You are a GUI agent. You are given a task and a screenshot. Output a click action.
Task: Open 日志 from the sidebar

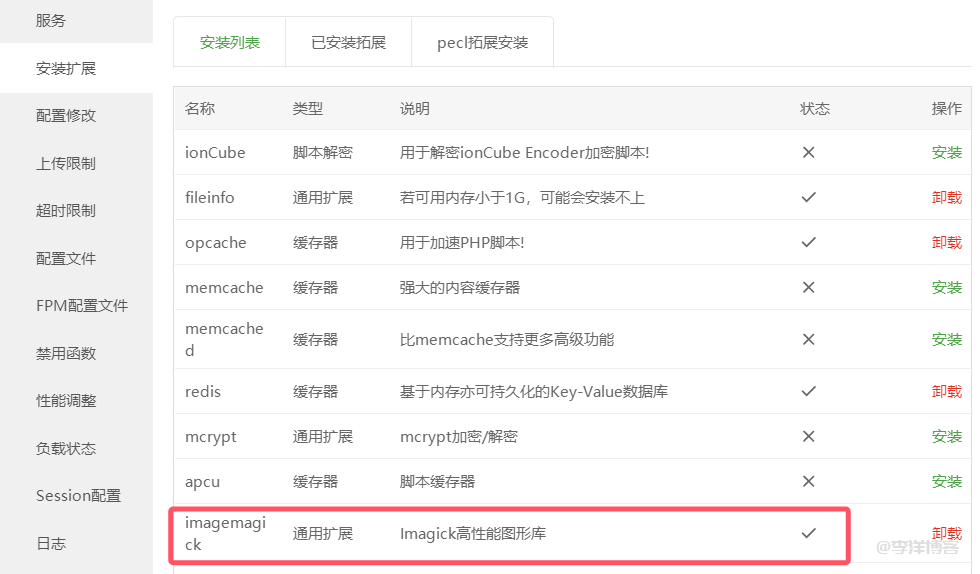[x=51, y=544]
